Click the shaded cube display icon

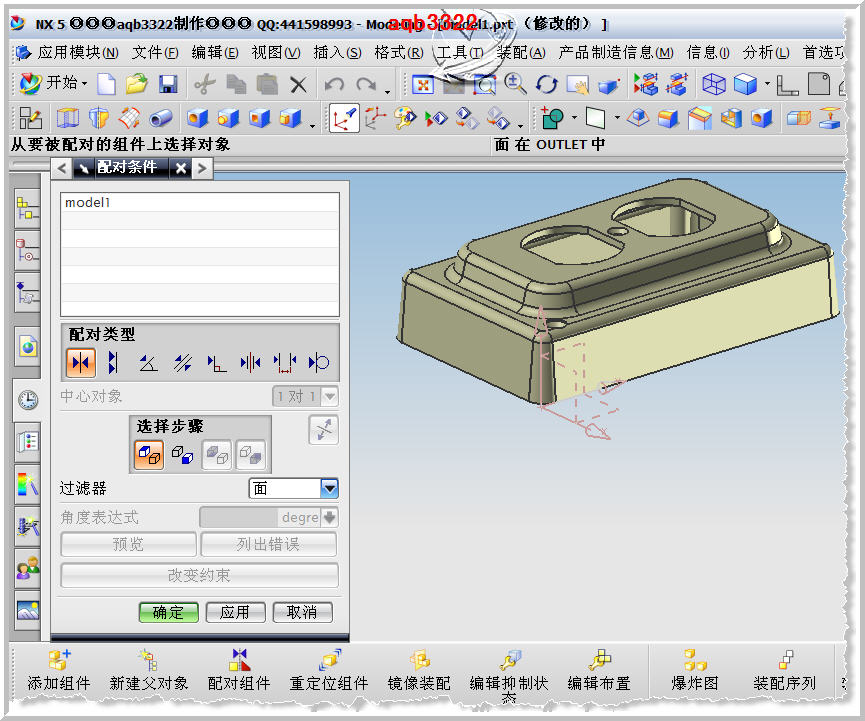745,84
